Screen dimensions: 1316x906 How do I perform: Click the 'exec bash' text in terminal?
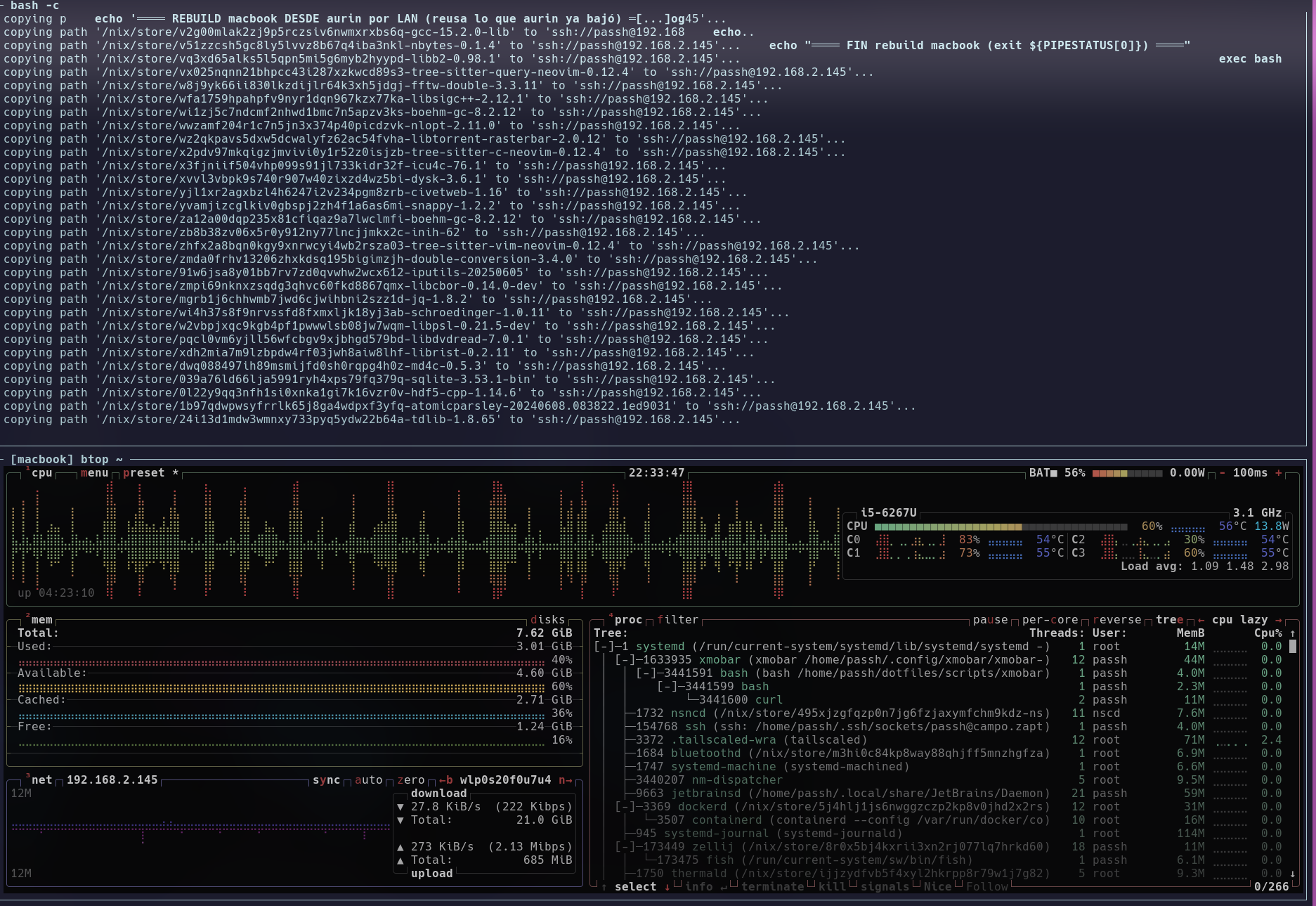pos(1250,59)
